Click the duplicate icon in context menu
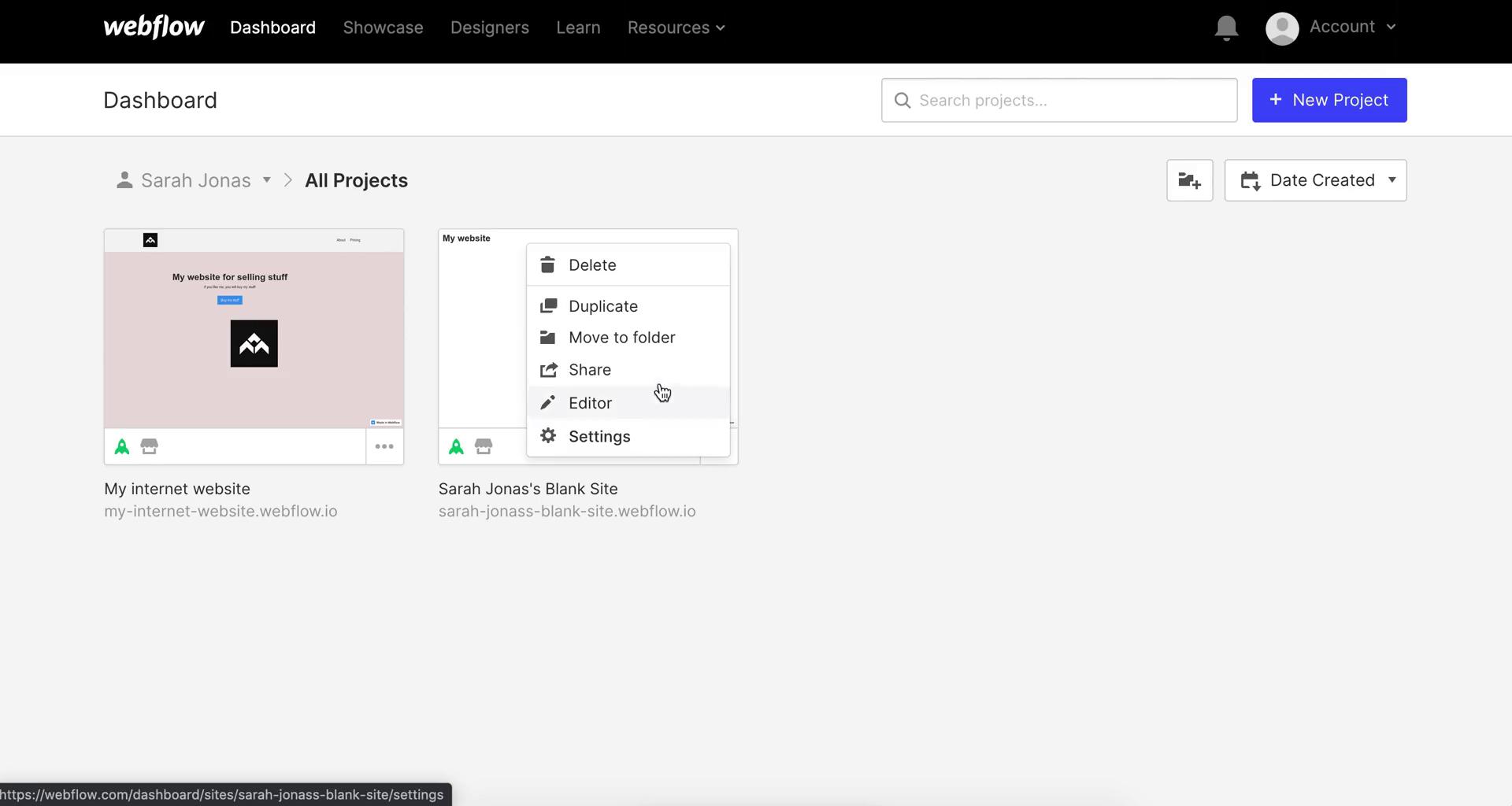1512x806 pixels. point(548,305)
